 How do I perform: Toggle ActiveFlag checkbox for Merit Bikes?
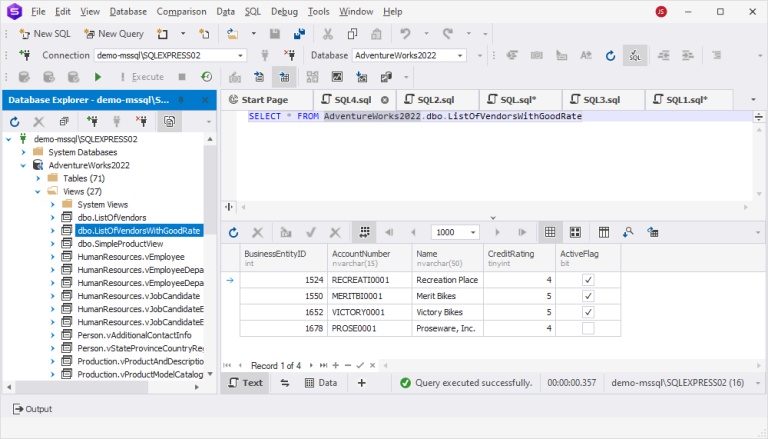[588, 296]
